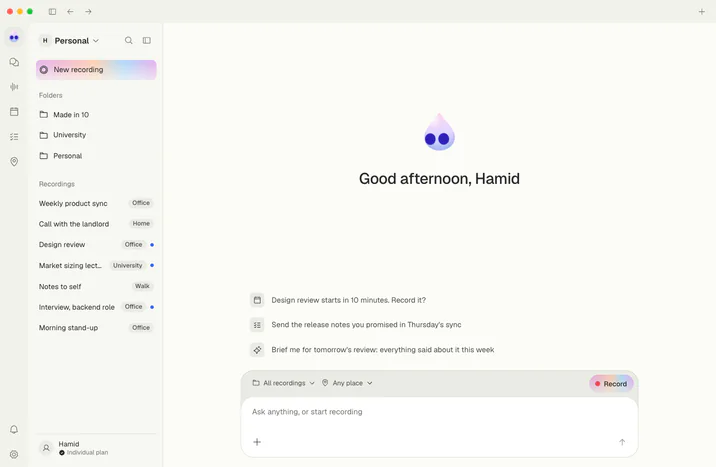Open Hamid's Individual plan account row

tap(96, 448)
